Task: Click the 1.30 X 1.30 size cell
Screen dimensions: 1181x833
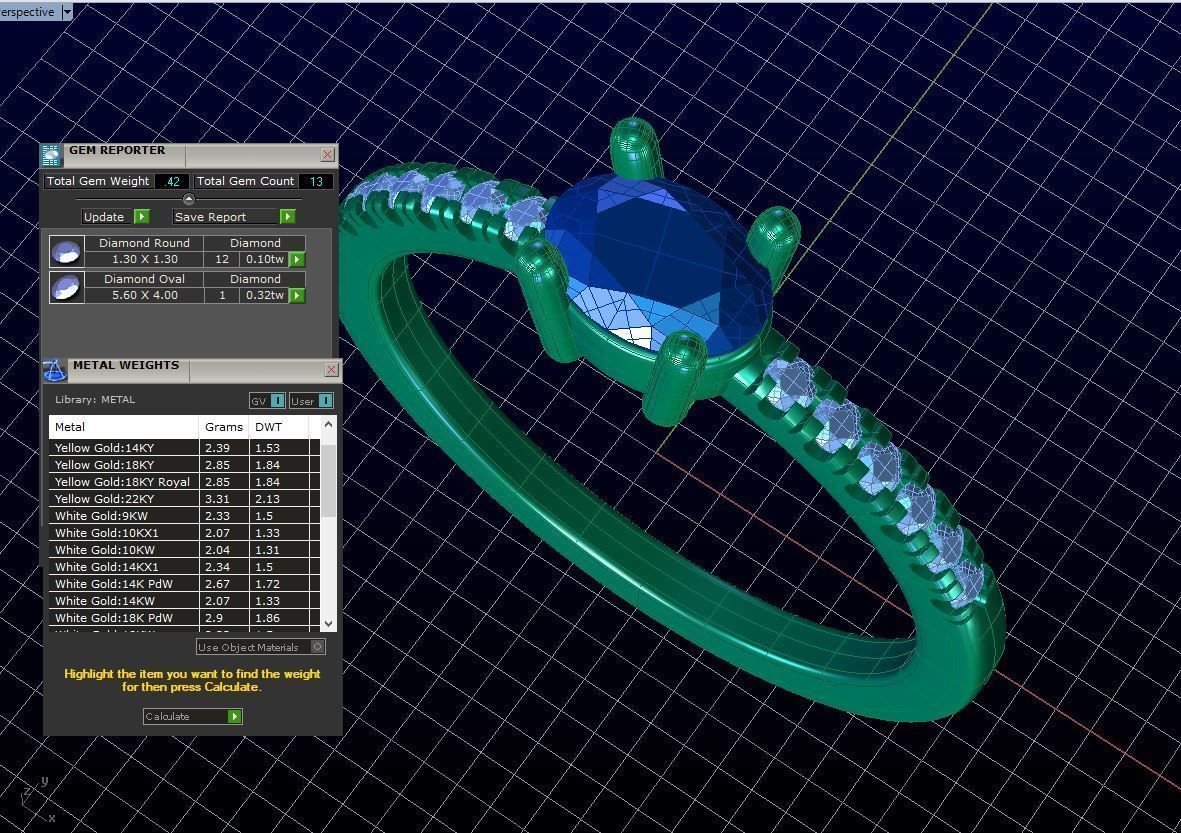Action: click(x=145, y=259)
